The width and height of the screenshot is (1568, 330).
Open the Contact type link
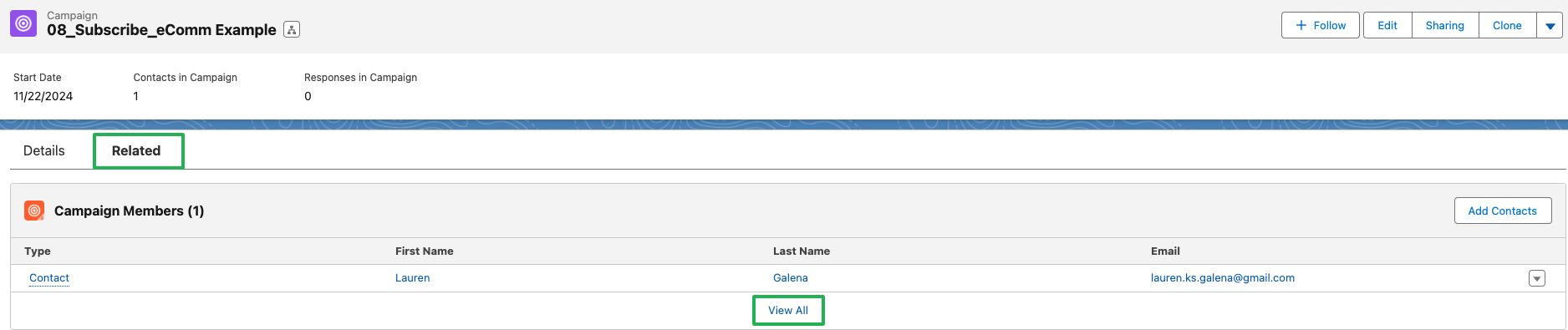49,278
